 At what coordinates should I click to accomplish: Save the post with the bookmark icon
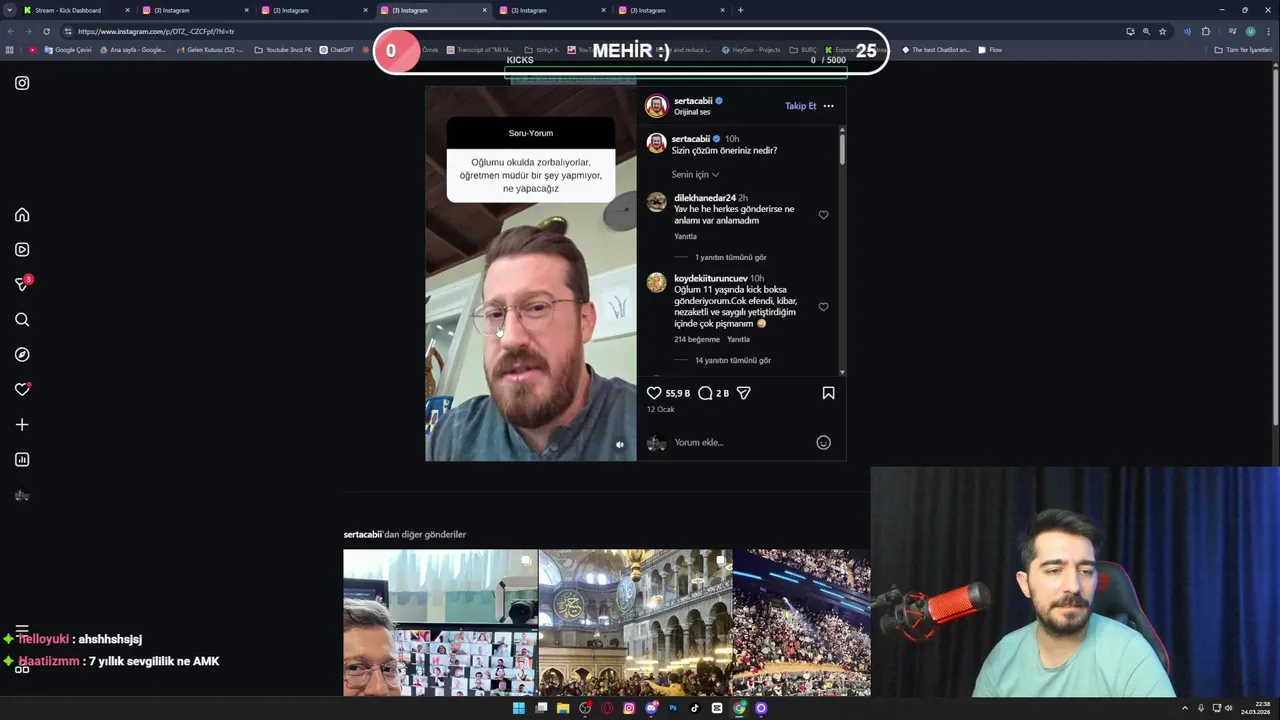(828, 393)
